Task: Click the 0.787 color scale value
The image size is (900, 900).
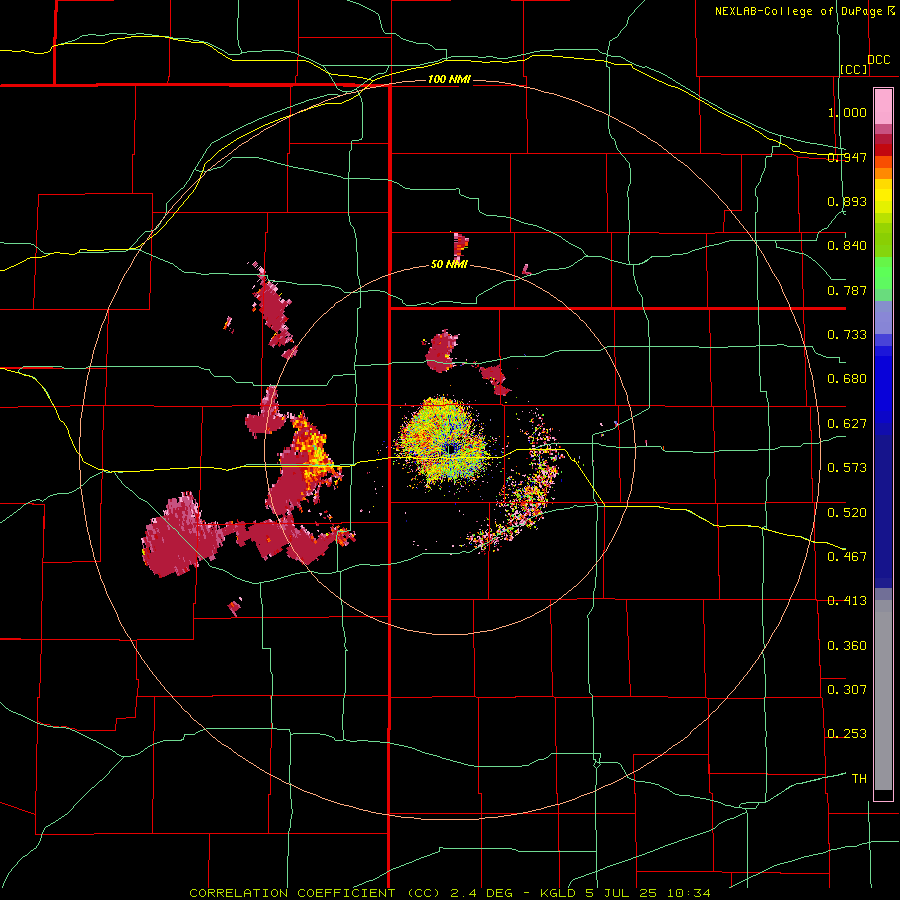Action: click(847, 290)
